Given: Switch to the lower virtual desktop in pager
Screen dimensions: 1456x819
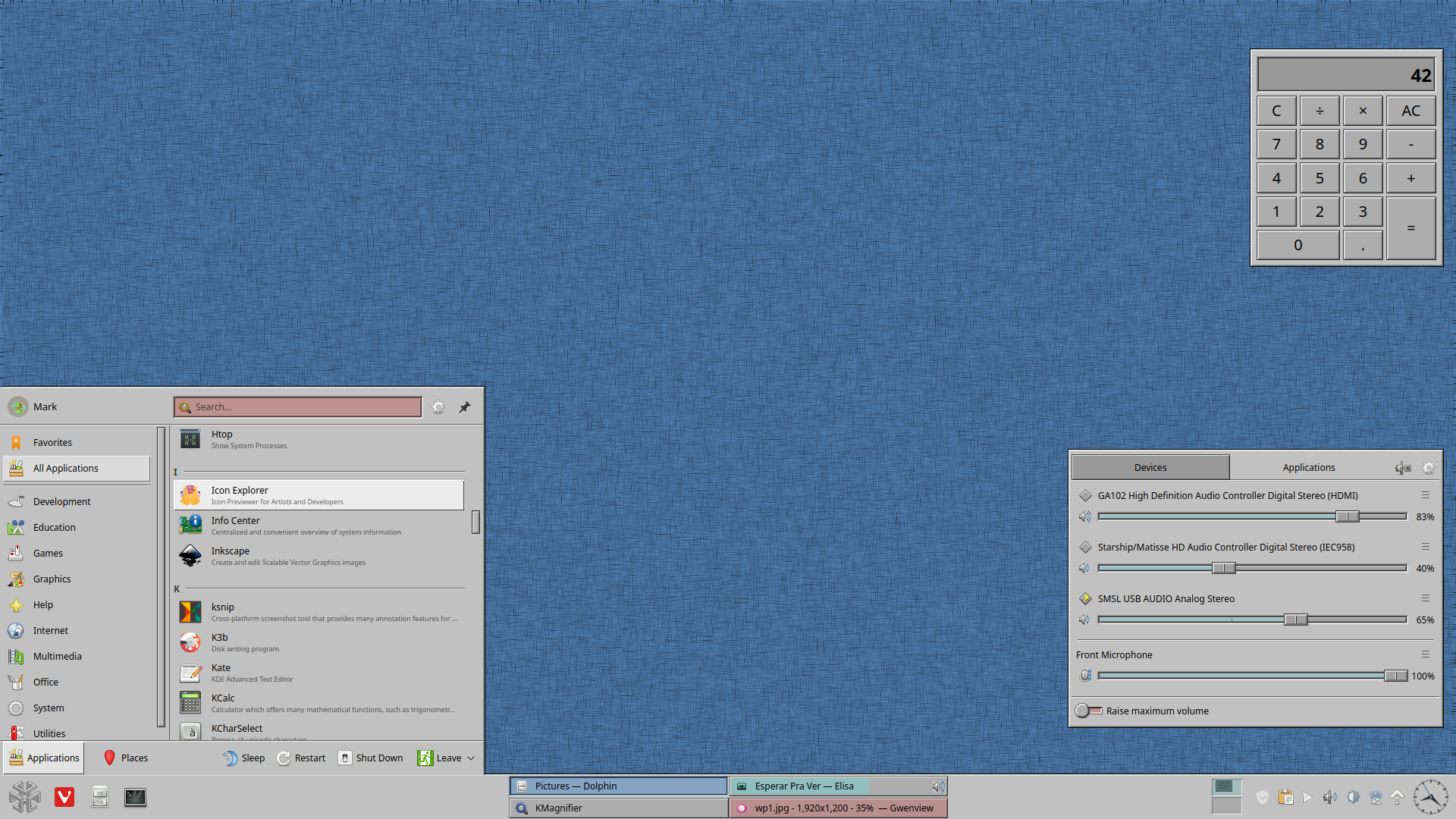Looking at the screenshot, I should (1226, 805).
